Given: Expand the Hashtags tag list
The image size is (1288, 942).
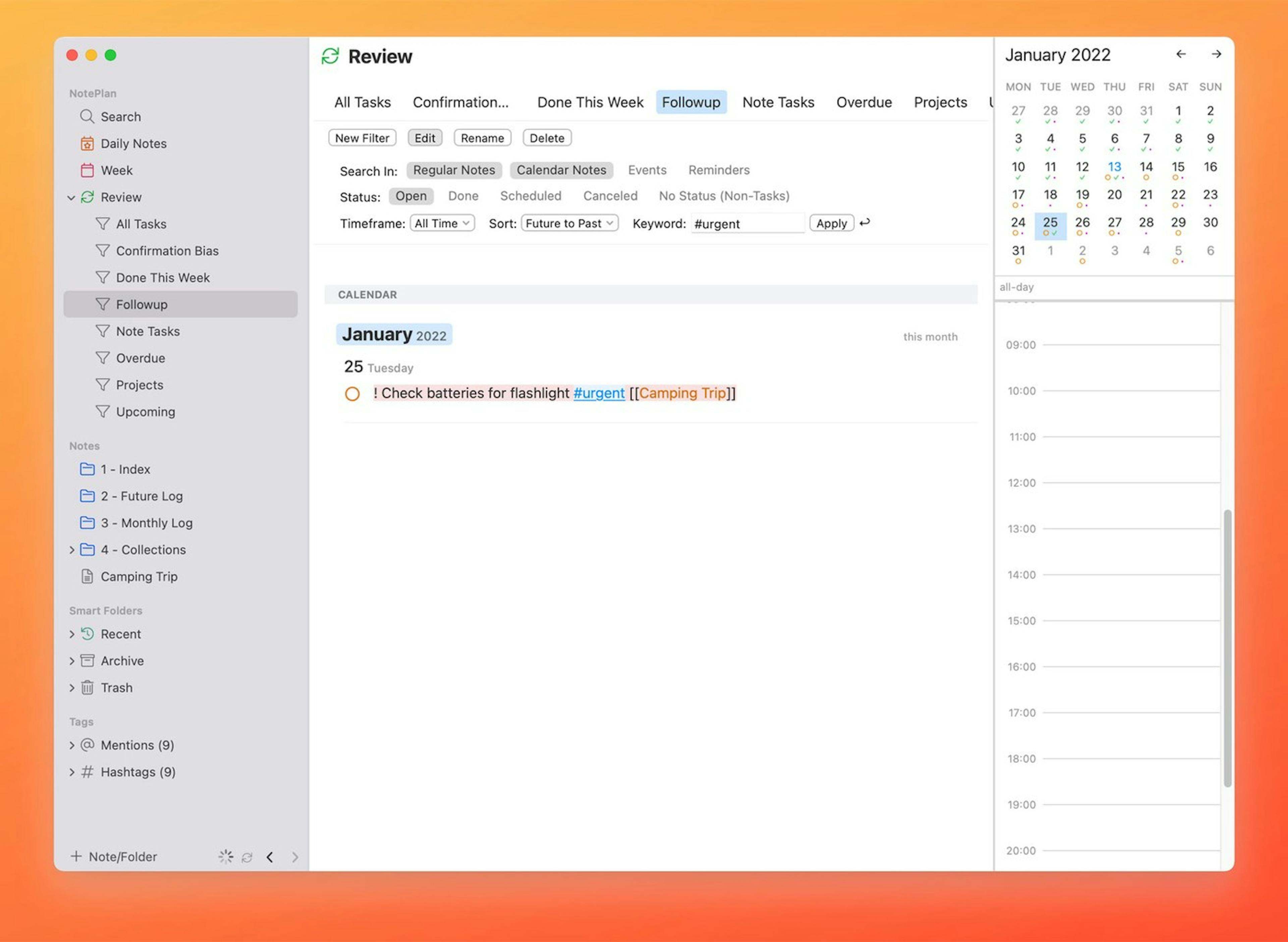Looking at the screenshot, I should 72,772.
